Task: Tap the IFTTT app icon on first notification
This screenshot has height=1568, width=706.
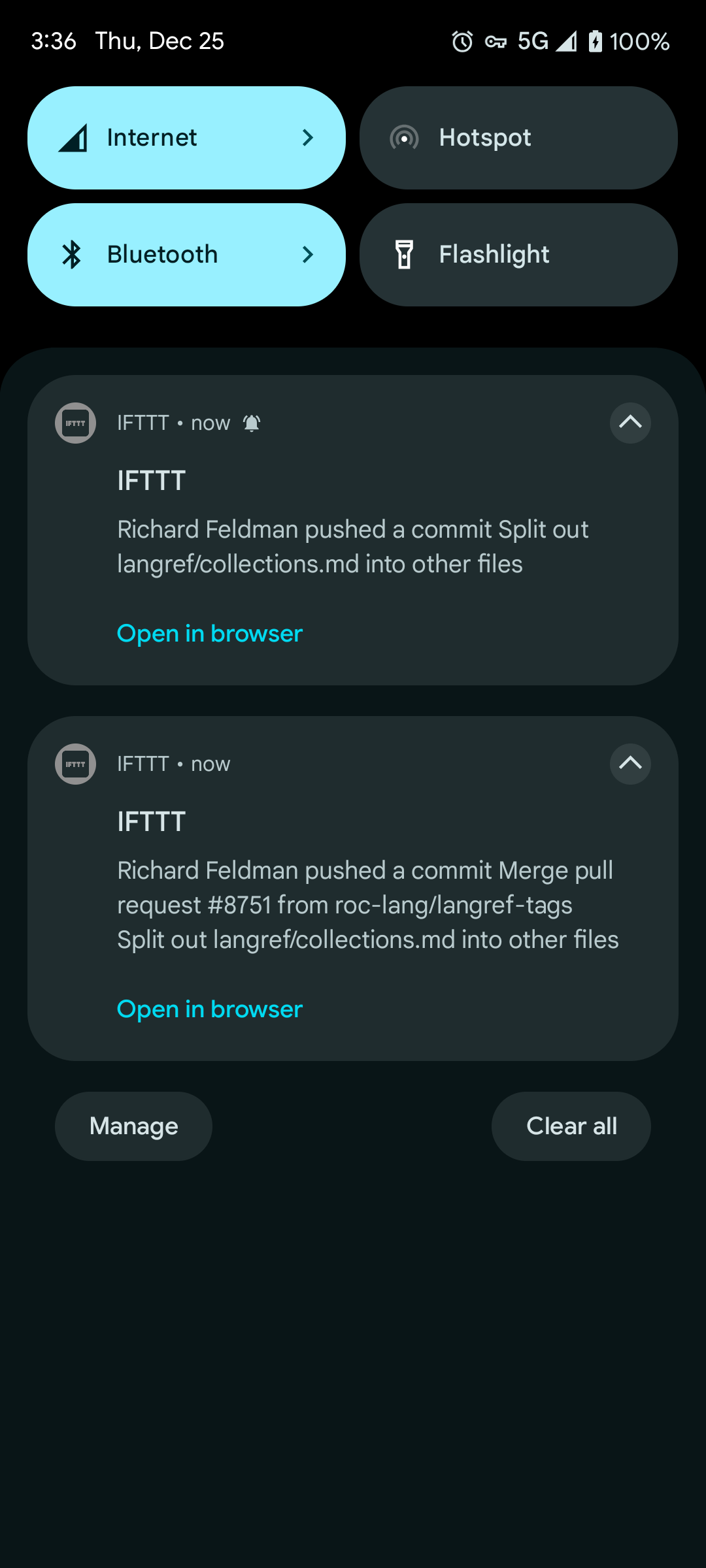Action: tap(75, 423)
